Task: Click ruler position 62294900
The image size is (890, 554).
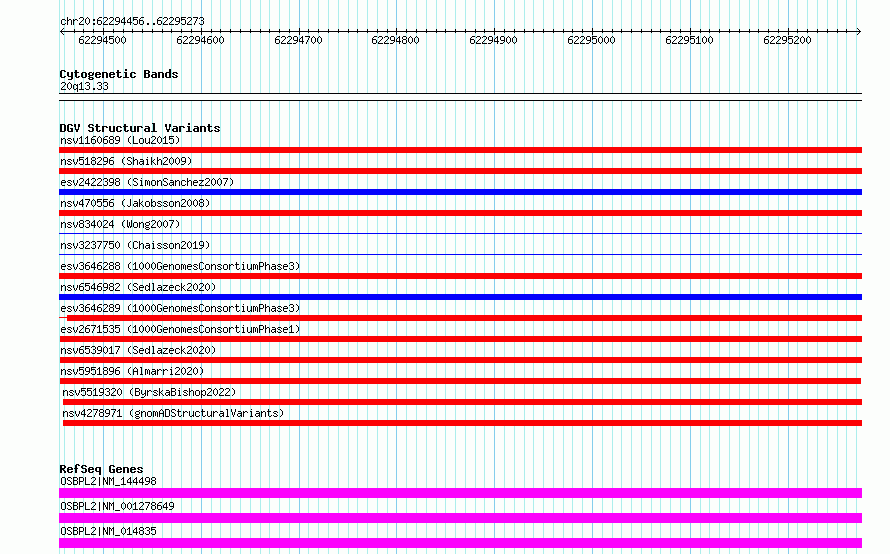Action: (493, 40)
